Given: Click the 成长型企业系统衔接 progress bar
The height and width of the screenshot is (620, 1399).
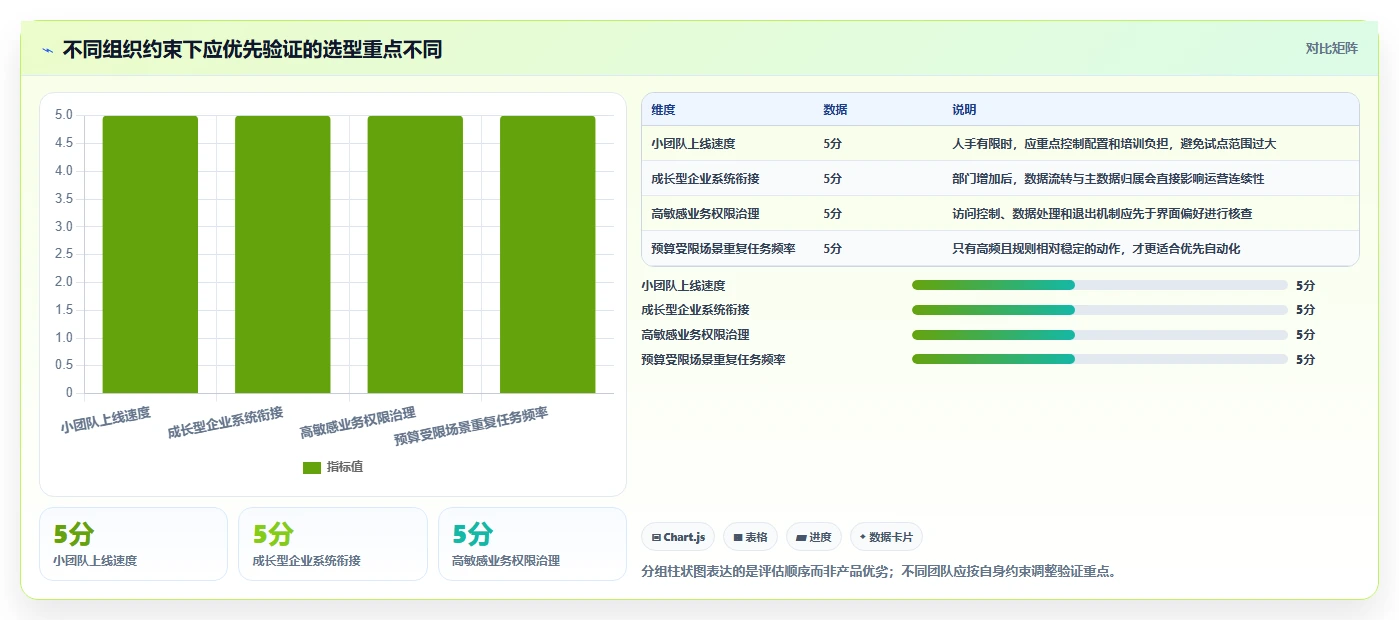Looking at the screenshot, I should (x=1099, y=310).
